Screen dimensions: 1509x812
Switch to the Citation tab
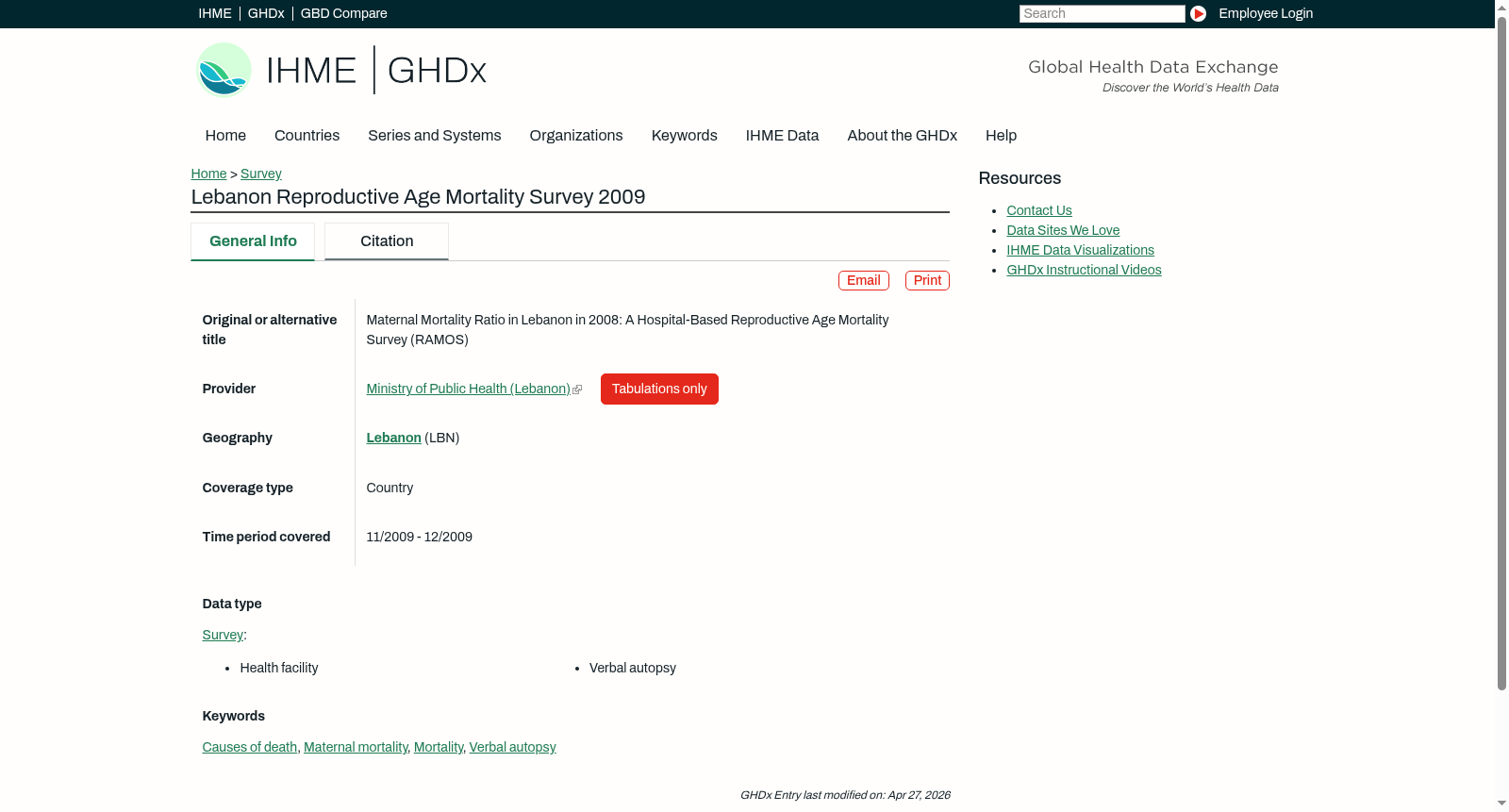(387, 241)
